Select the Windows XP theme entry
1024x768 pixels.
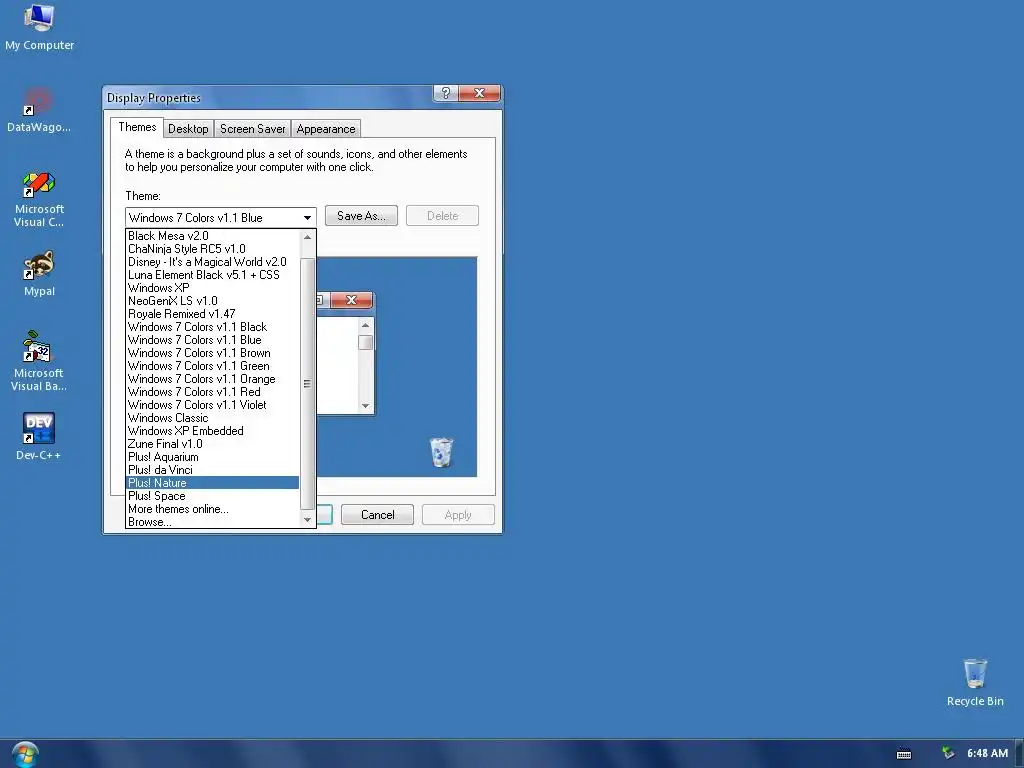click(x=212, y=288)
